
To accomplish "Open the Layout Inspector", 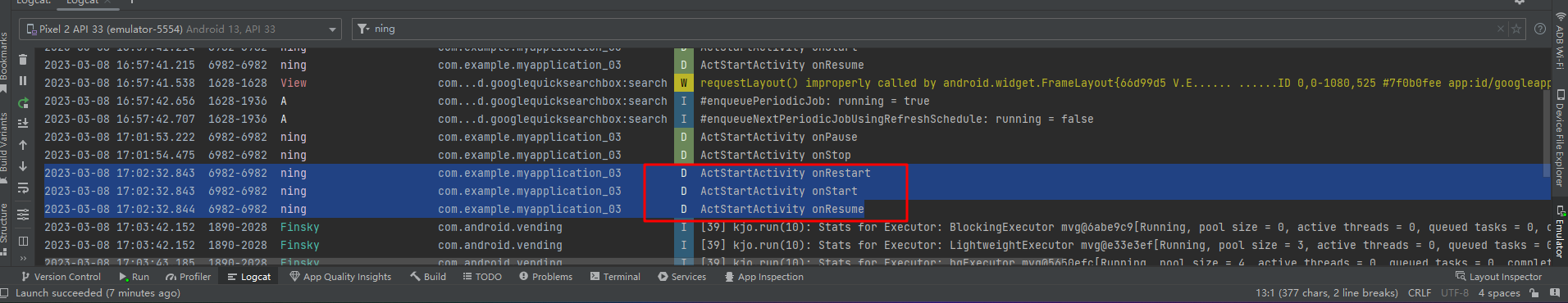I will (1498, 277).
